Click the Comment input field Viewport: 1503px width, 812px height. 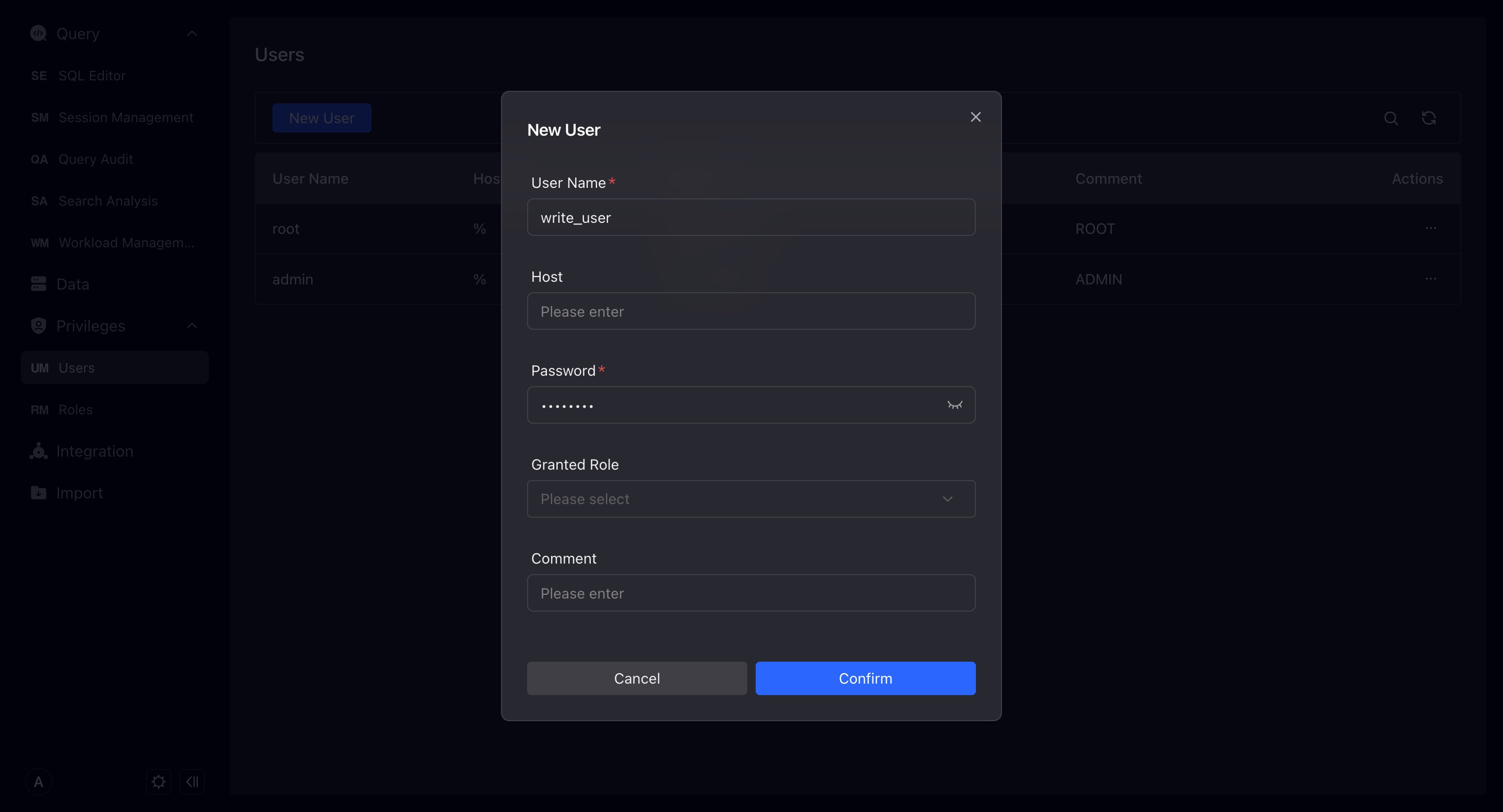(750, 593)
